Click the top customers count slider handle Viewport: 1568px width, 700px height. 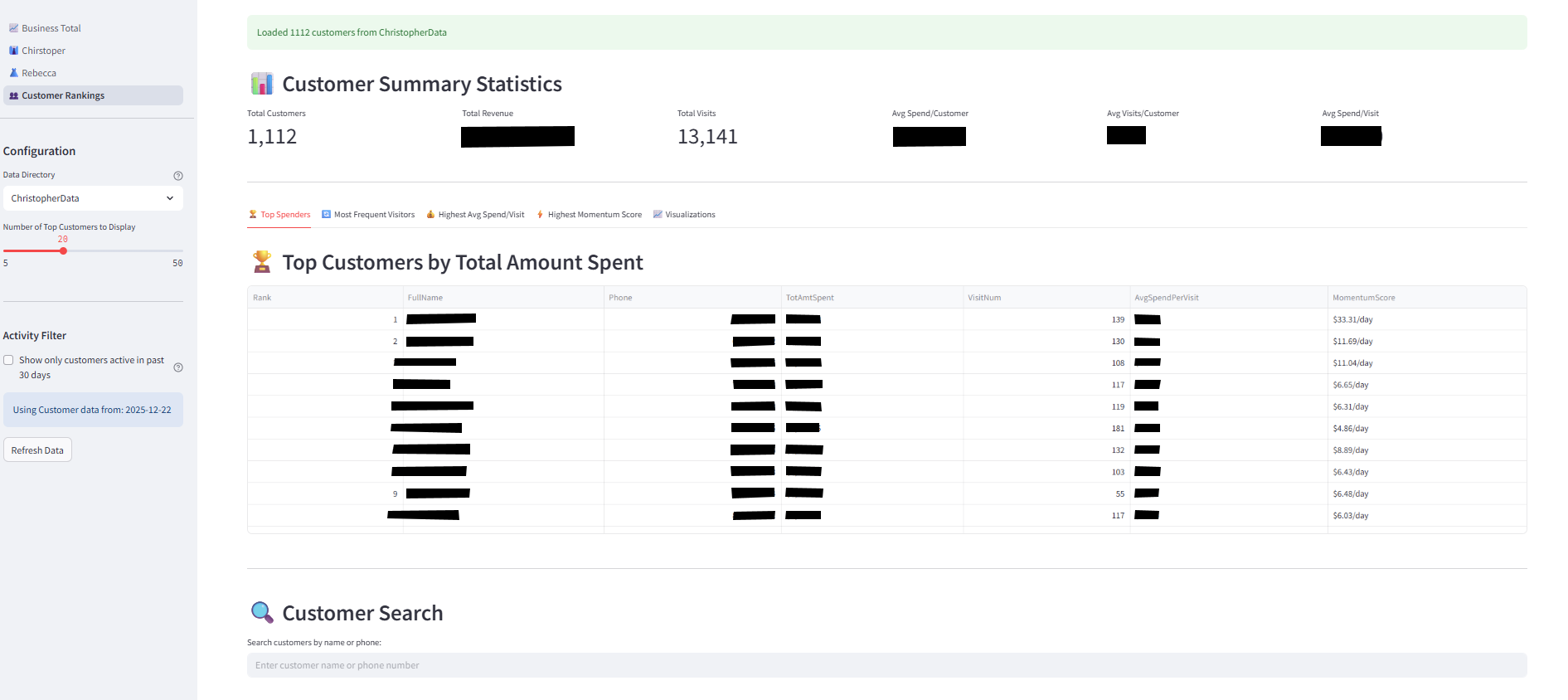click(63, 250)
